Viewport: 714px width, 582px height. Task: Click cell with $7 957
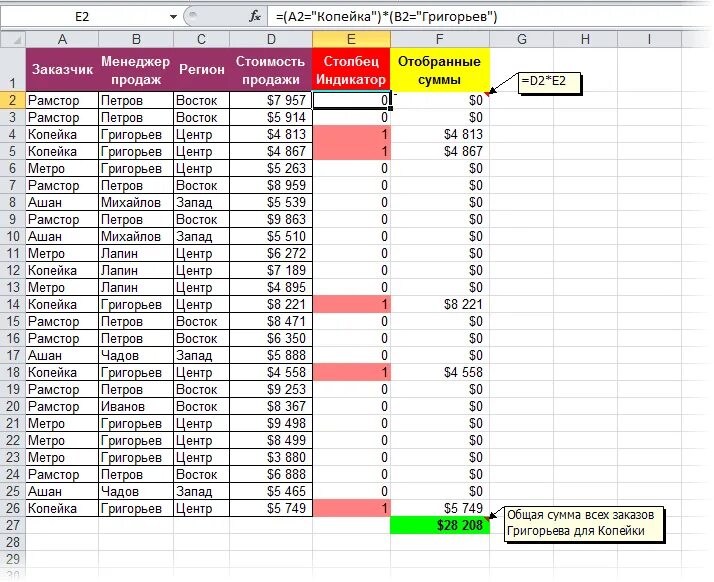tap(271, 100)
